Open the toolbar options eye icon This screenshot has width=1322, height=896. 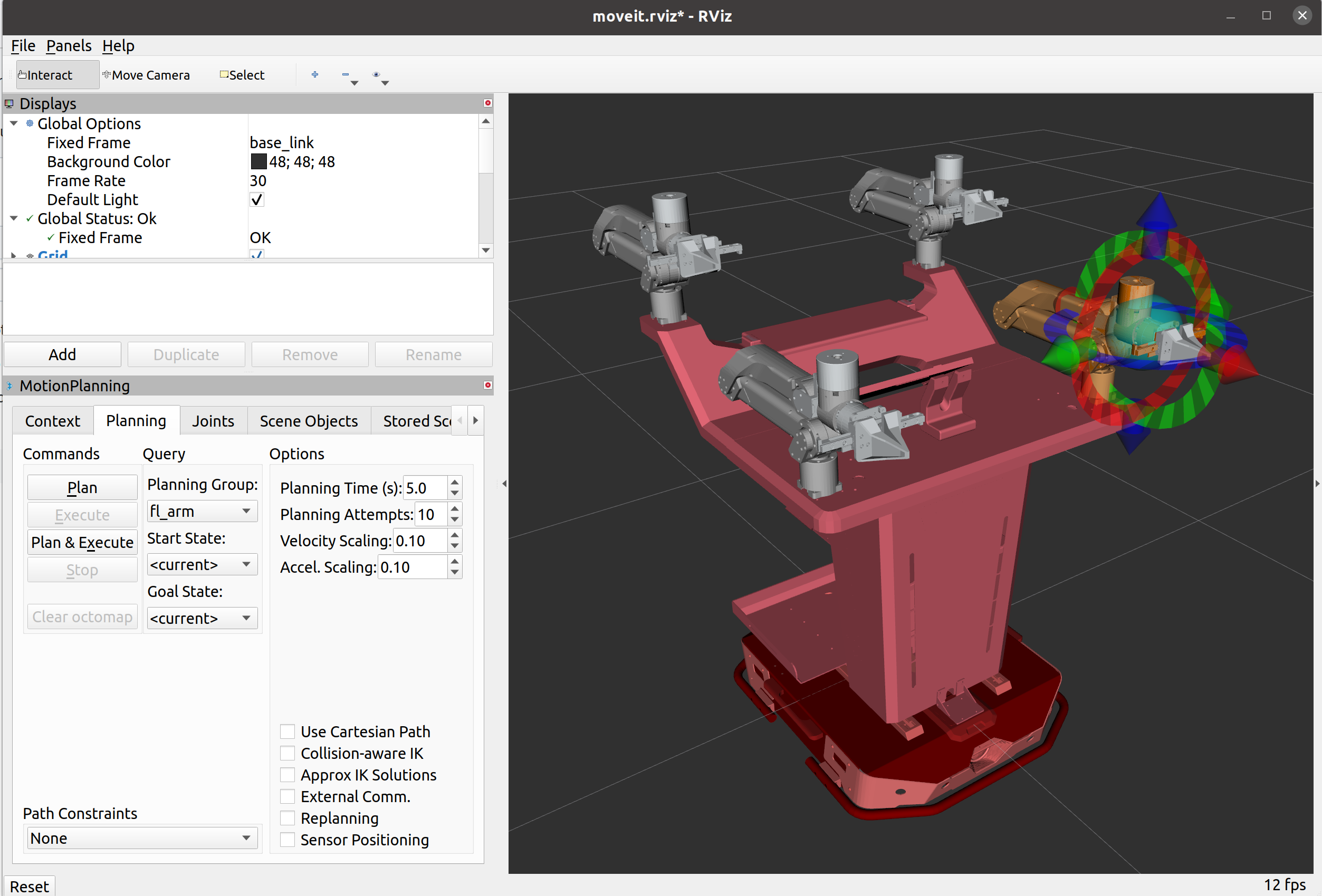(x=376, y=74)
